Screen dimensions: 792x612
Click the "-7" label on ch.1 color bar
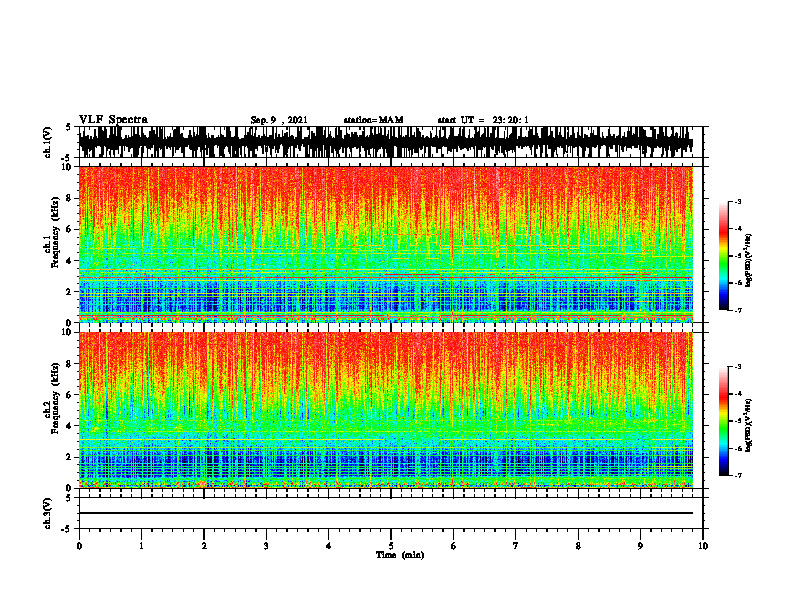[x=738, y=310]
